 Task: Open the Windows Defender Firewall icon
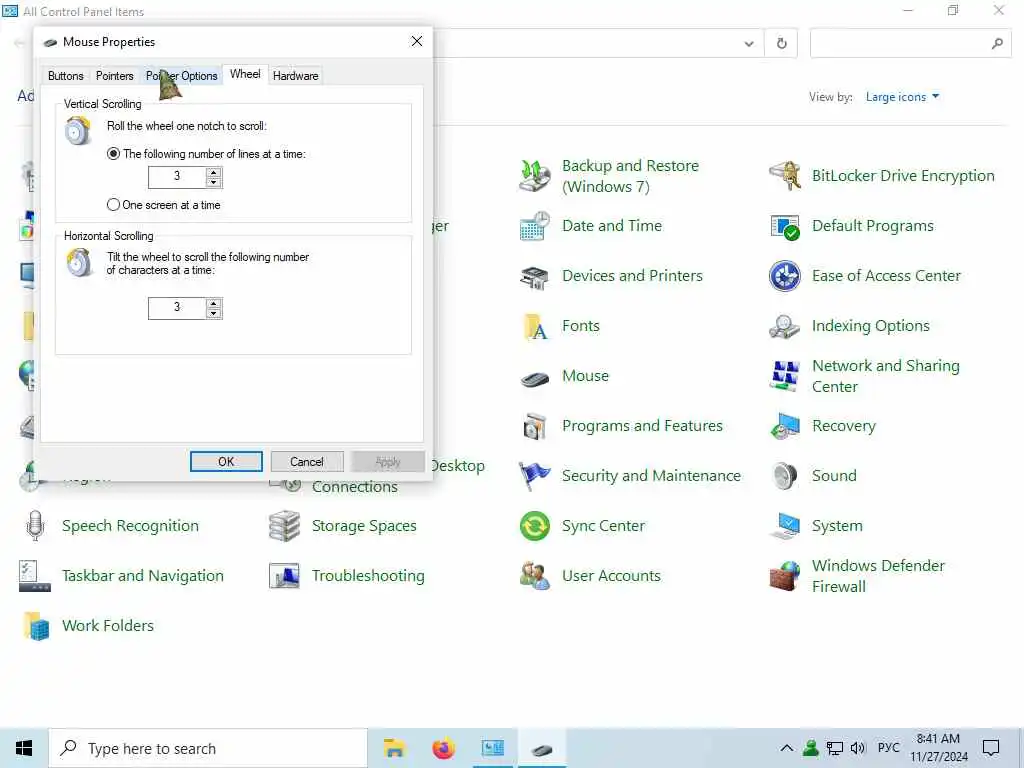[x=784, y=576]
